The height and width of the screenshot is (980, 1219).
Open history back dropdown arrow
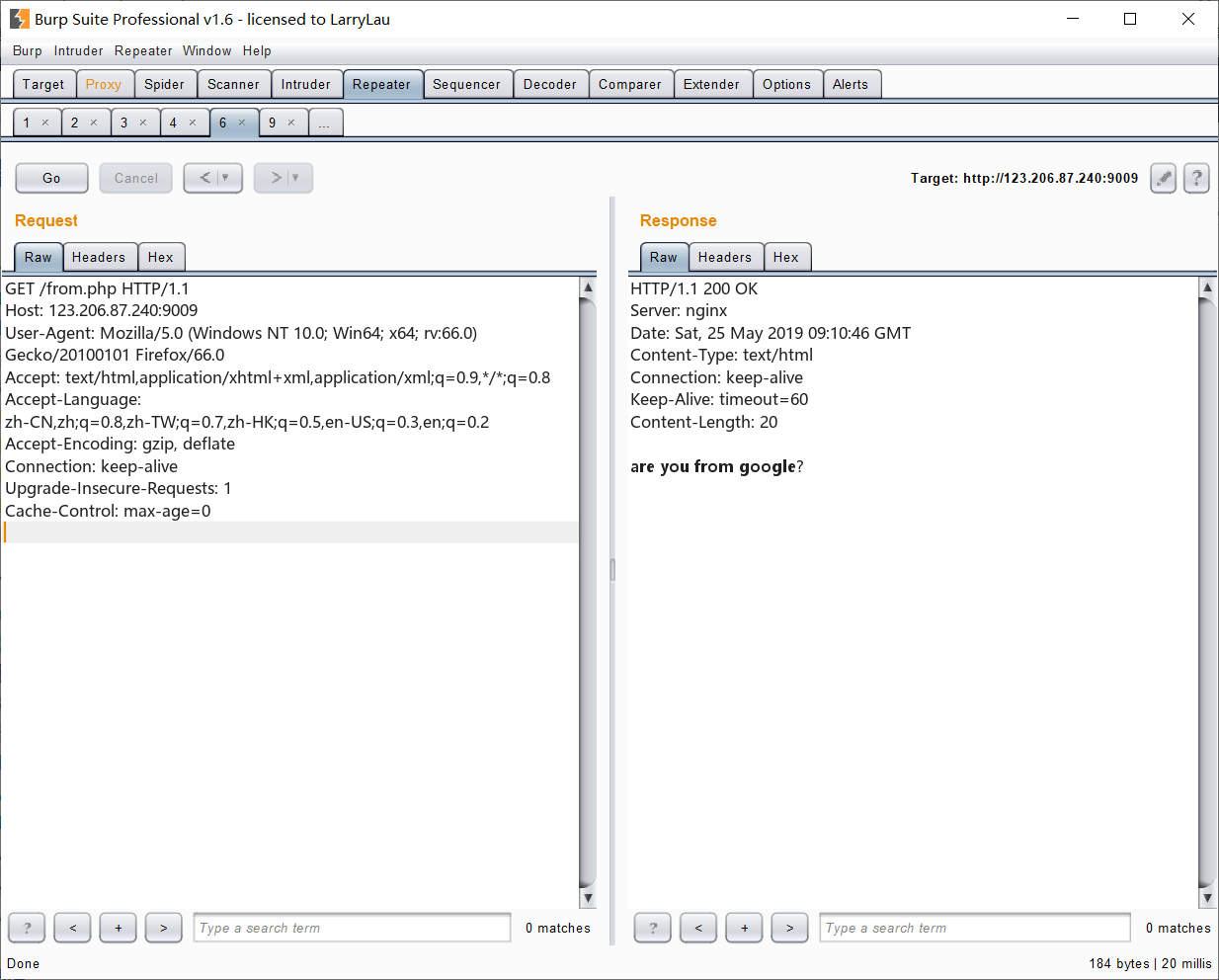point(225,178)
